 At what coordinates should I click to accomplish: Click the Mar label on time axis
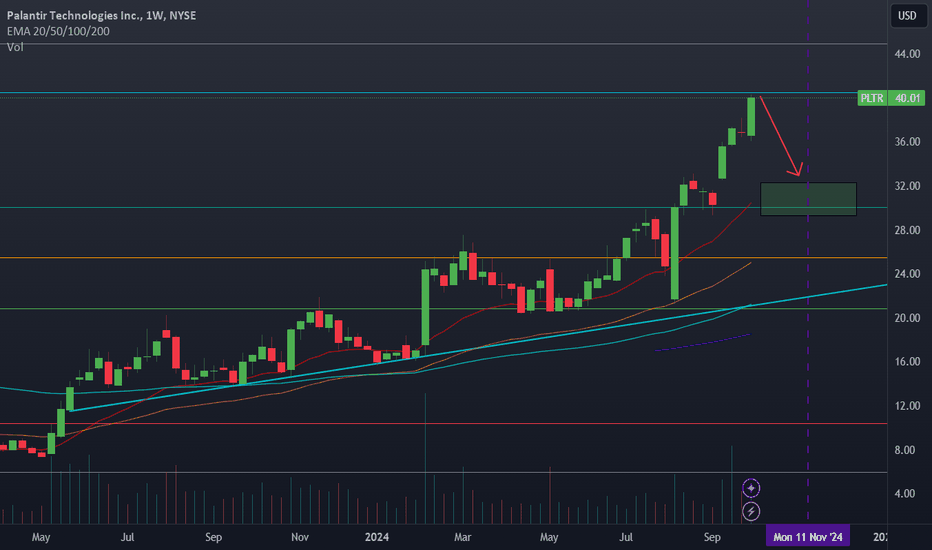462,537
